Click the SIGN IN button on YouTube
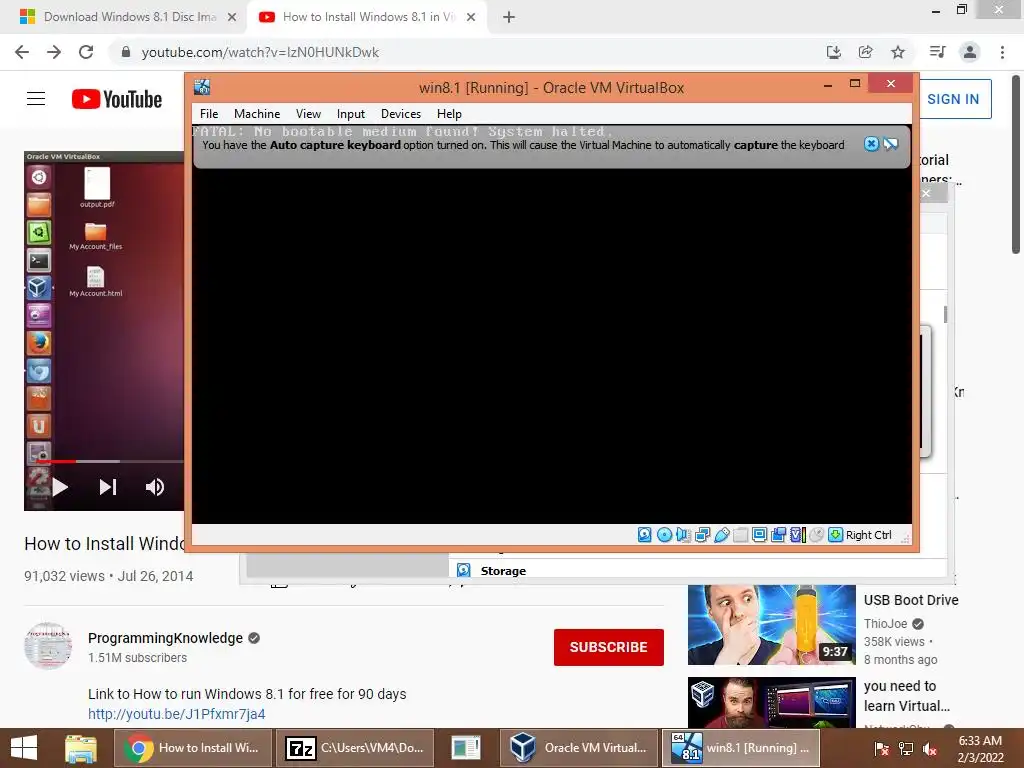Image resolution: width=1024 pixels, height=768 pixels. 953,99
